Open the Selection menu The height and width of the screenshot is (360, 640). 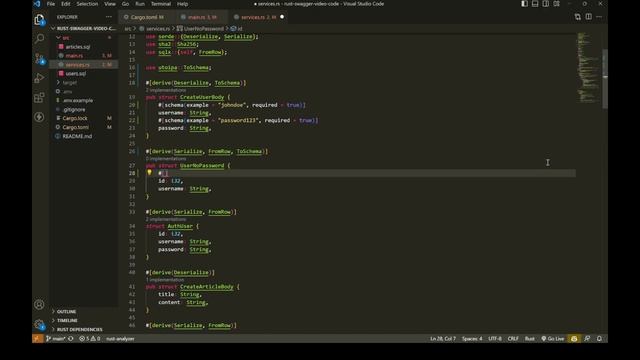[87, 4]
